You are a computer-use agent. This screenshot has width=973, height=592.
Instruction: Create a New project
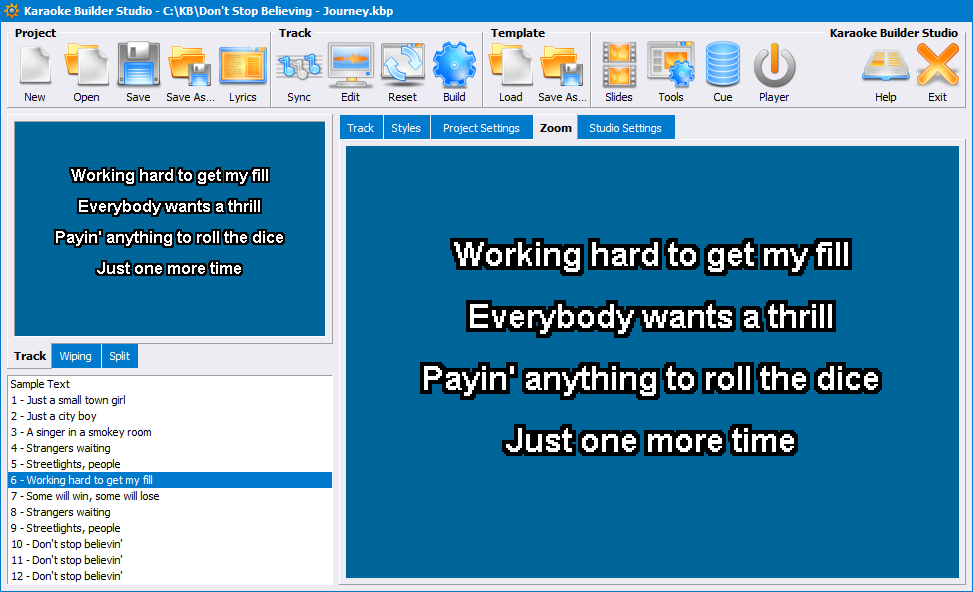(x=35, y=73)
